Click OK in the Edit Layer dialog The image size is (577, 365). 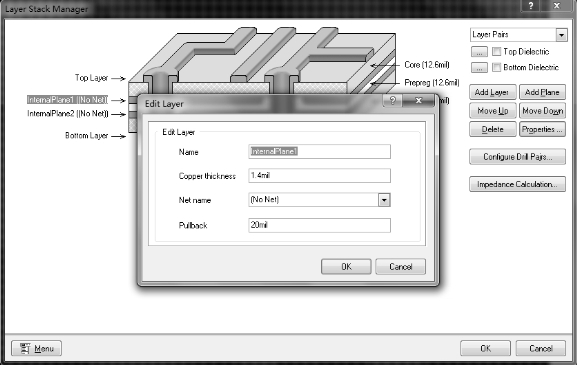coord(346,266)
